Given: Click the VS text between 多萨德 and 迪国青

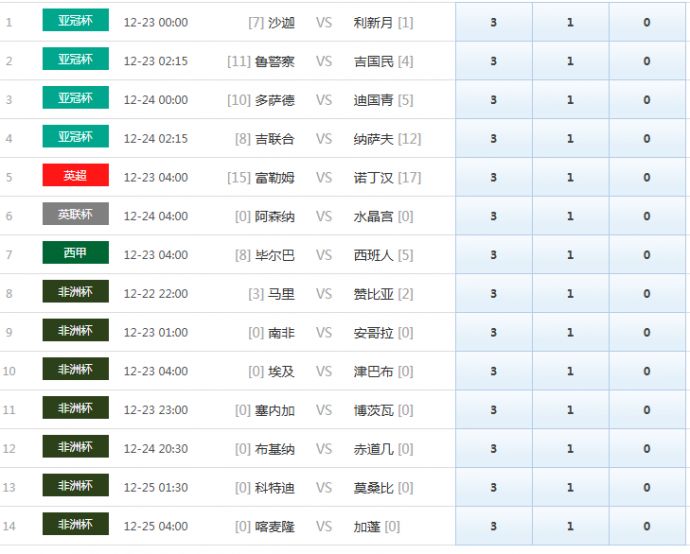Looking at the screenshot, I should click(324, 100).
